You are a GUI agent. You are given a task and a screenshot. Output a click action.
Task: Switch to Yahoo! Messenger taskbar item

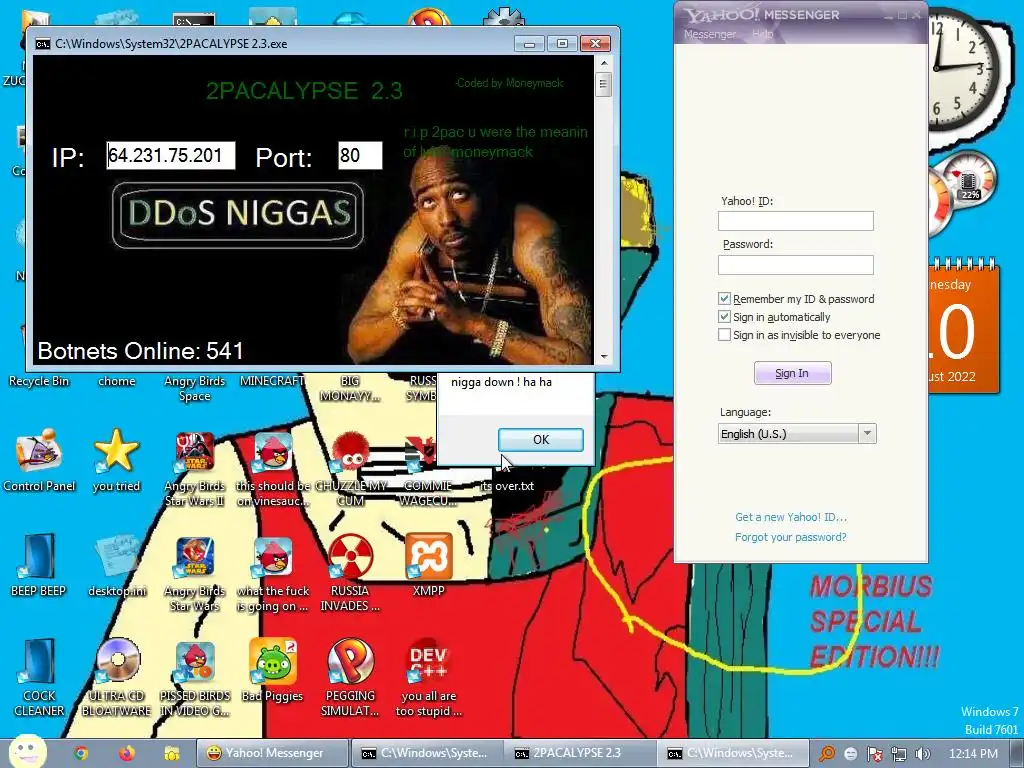(271, 753)
